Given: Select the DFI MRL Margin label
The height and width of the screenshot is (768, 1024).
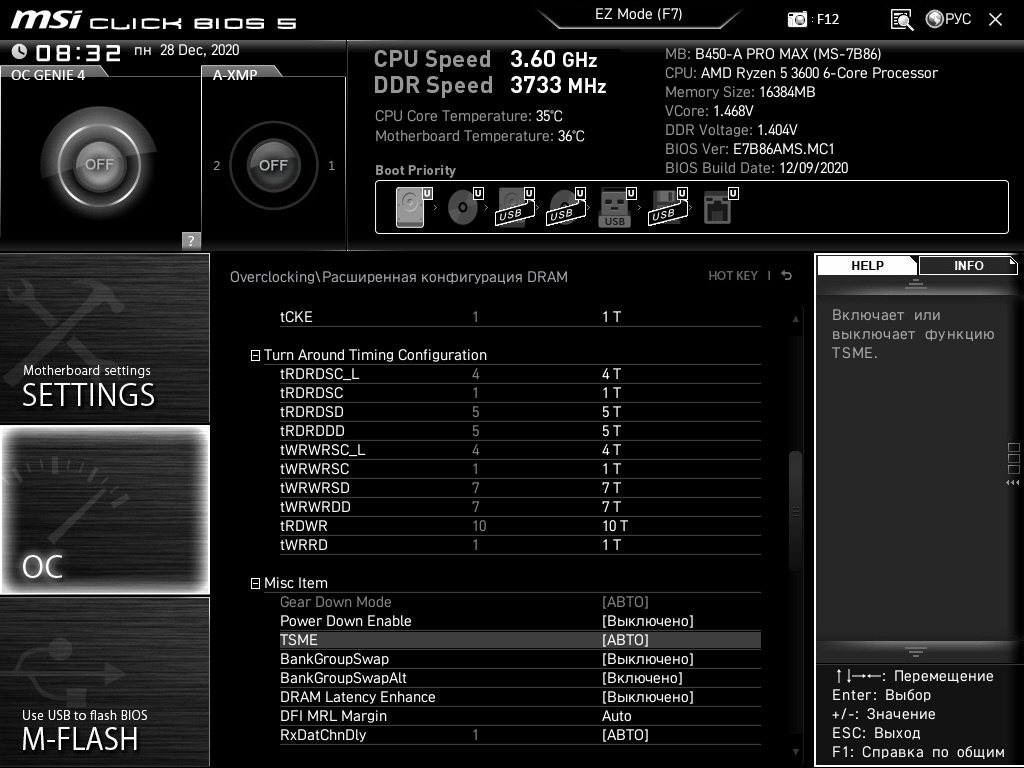Looking at the screenshot, I should tap(334, 716).
